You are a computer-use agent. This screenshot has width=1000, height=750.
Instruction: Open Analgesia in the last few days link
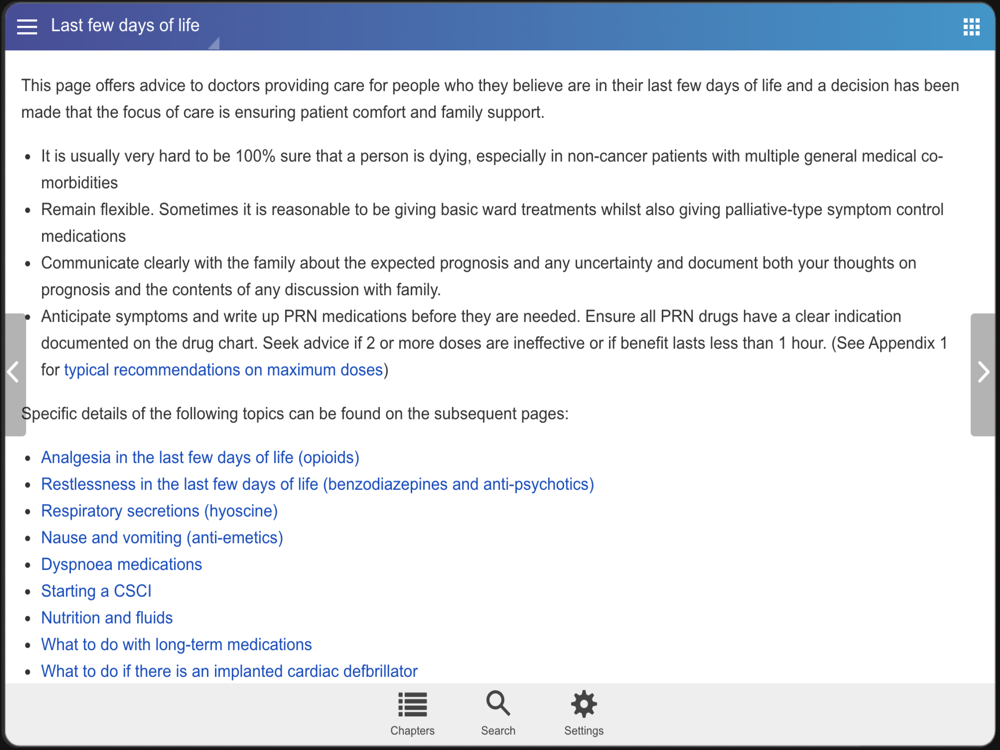[x=200, y=457]
